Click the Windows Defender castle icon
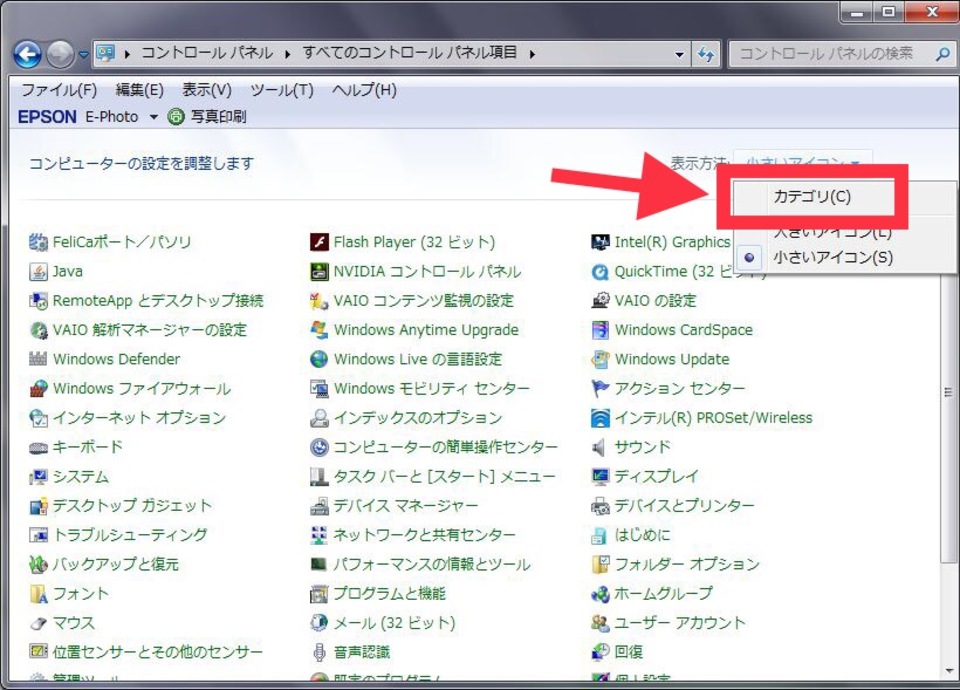Screen dimensions: 960x690 pos(38,359)
